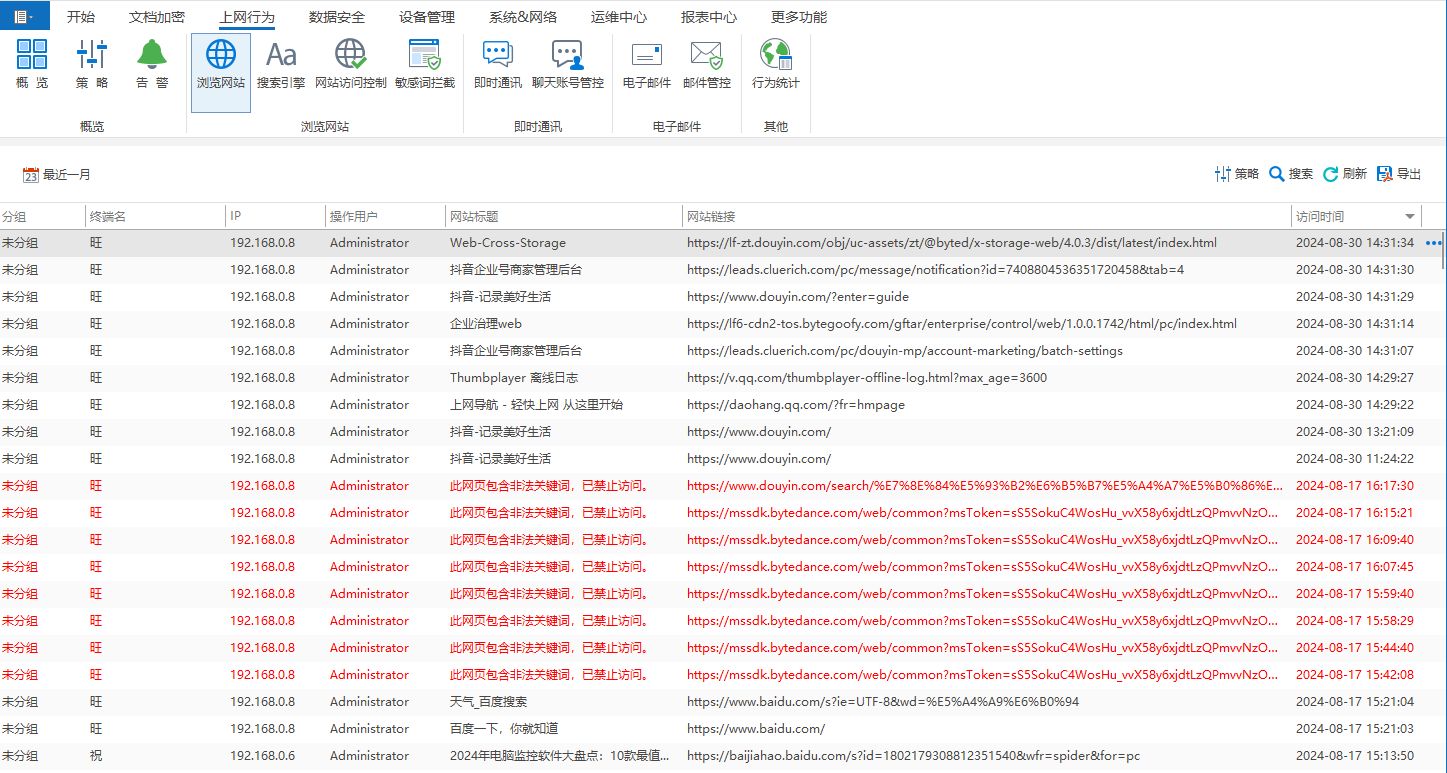Viewport: 1447px width, 773px height.
Task: Sort by the 网站链接 column header
Action: click(987, 216)
